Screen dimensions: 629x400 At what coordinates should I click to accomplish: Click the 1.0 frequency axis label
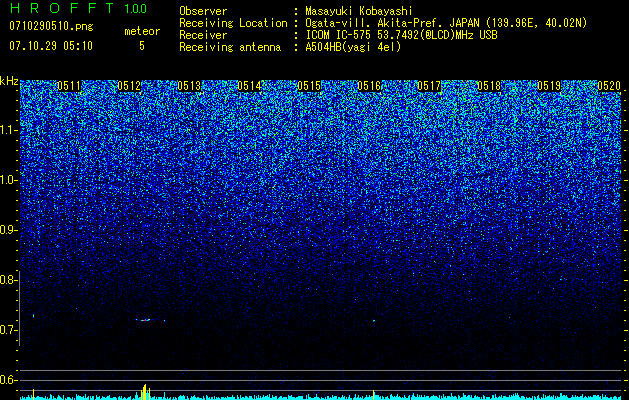point(8,180)
